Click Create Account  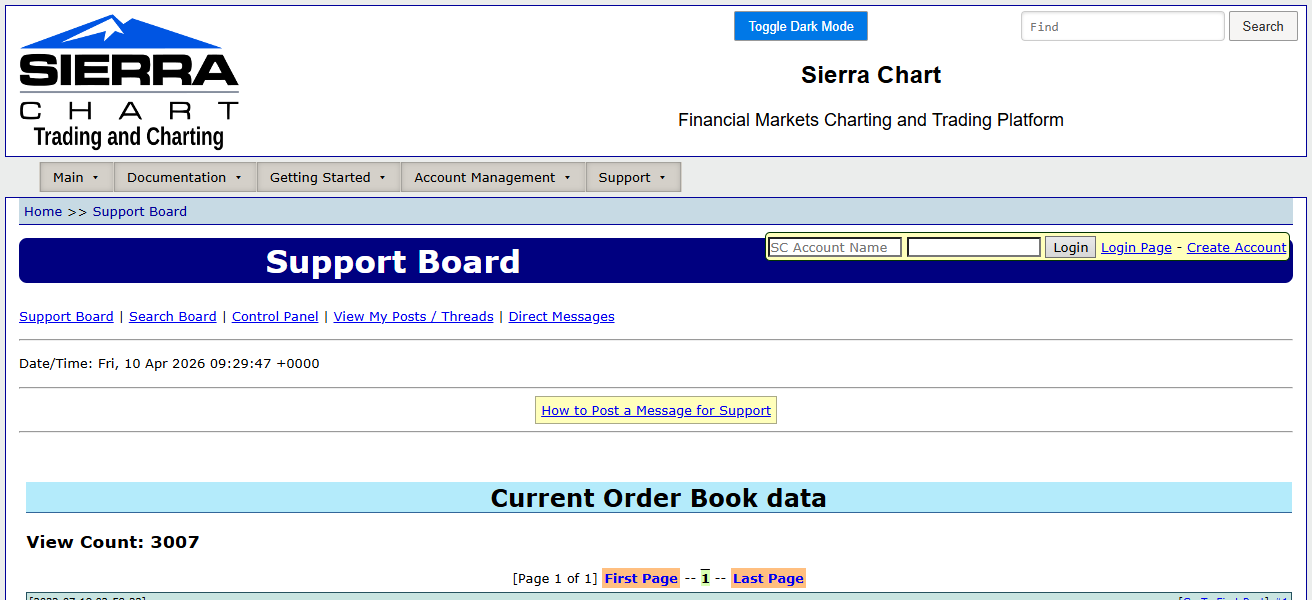tap(1236, 247)
